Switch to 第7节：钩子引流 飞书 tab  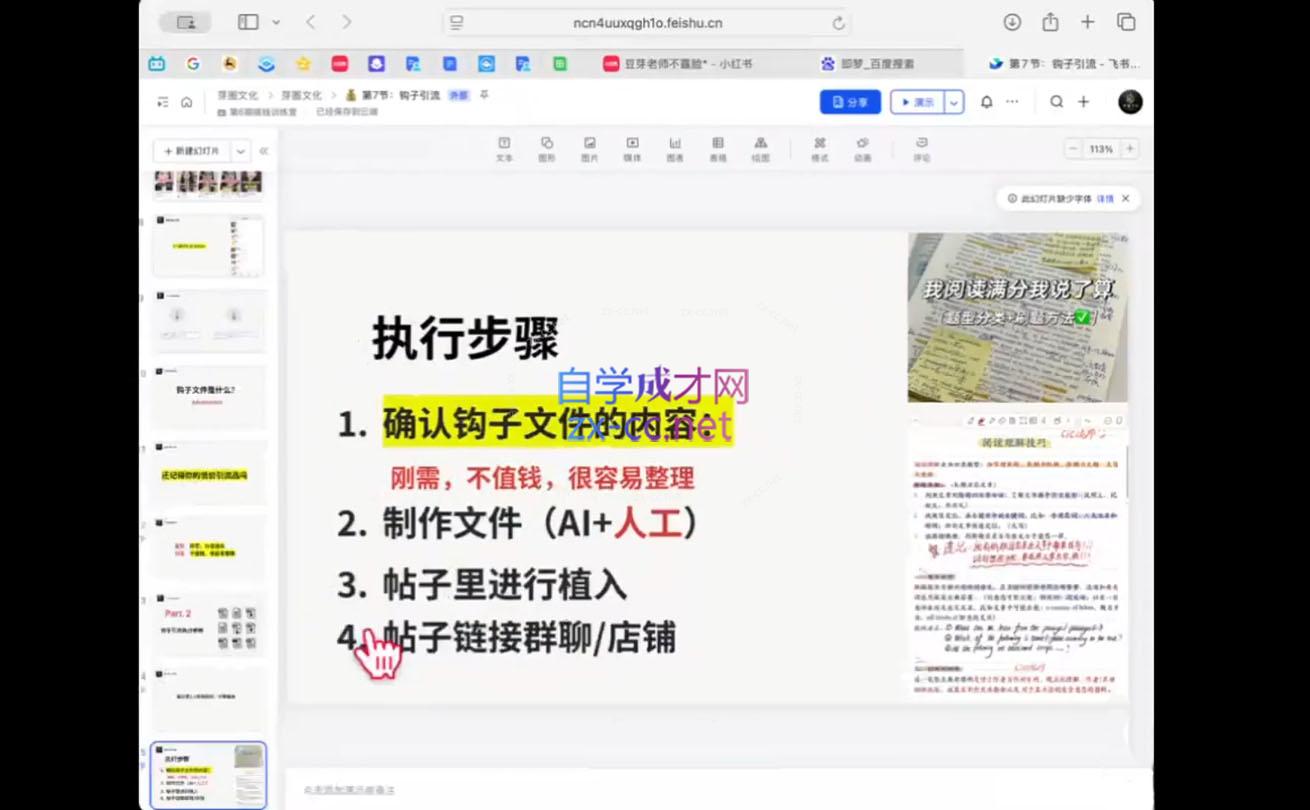tap(1063, 63)
